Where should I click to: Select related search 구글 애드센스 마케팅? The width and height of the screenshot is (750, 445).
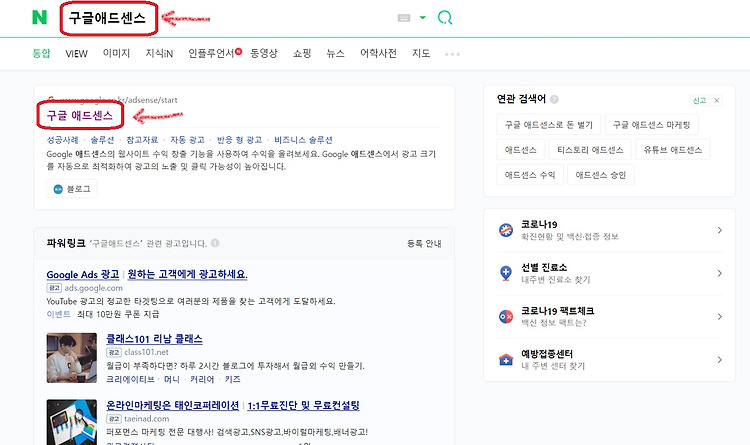click(x=651, y=125)
